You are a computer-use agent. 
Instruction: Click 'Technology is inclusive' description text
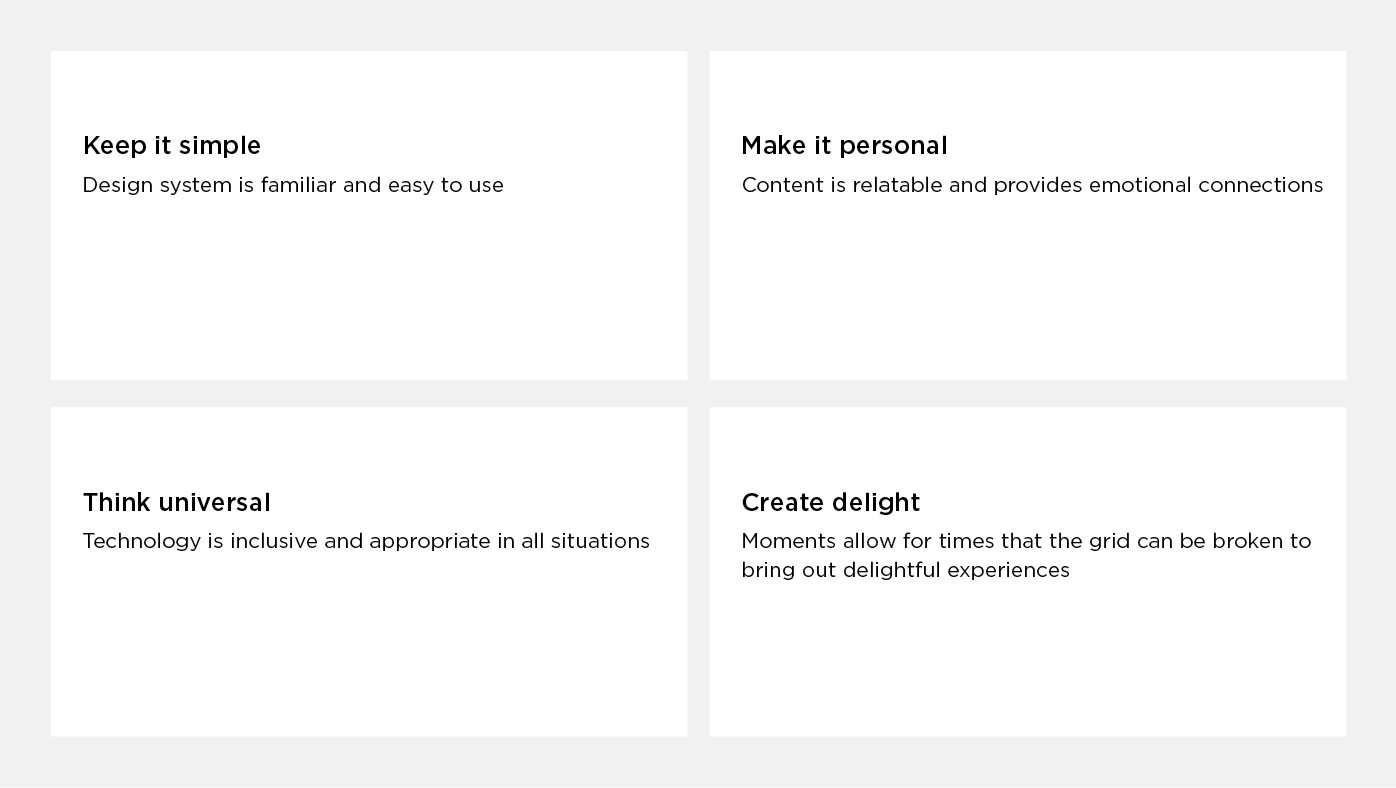pyautogui.click(x=366, y=541)
